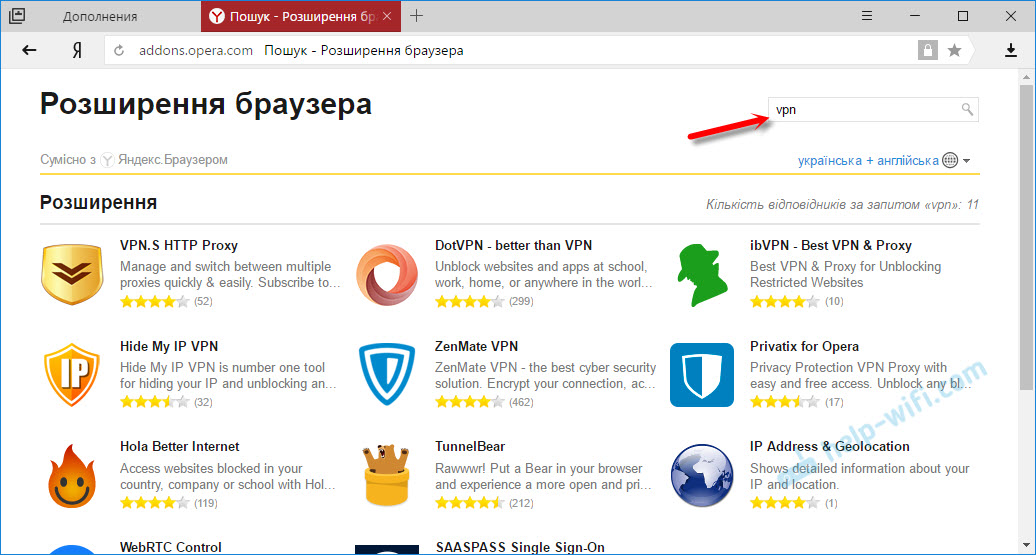
Task: Expand the language dropdown arrow
Action: pos(967,161)
